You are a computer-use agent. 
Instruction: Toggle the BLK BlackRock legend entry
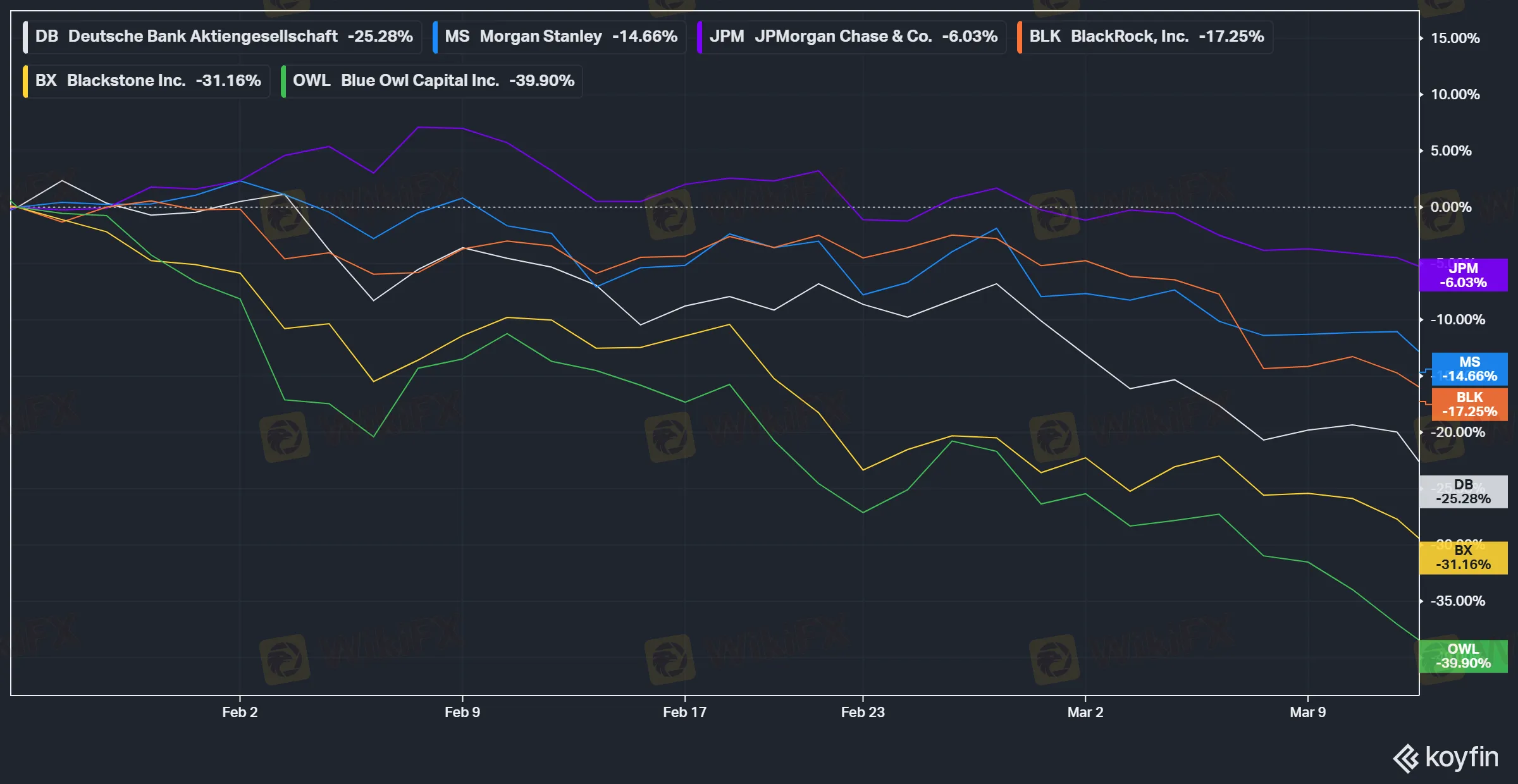point(1145,37)
